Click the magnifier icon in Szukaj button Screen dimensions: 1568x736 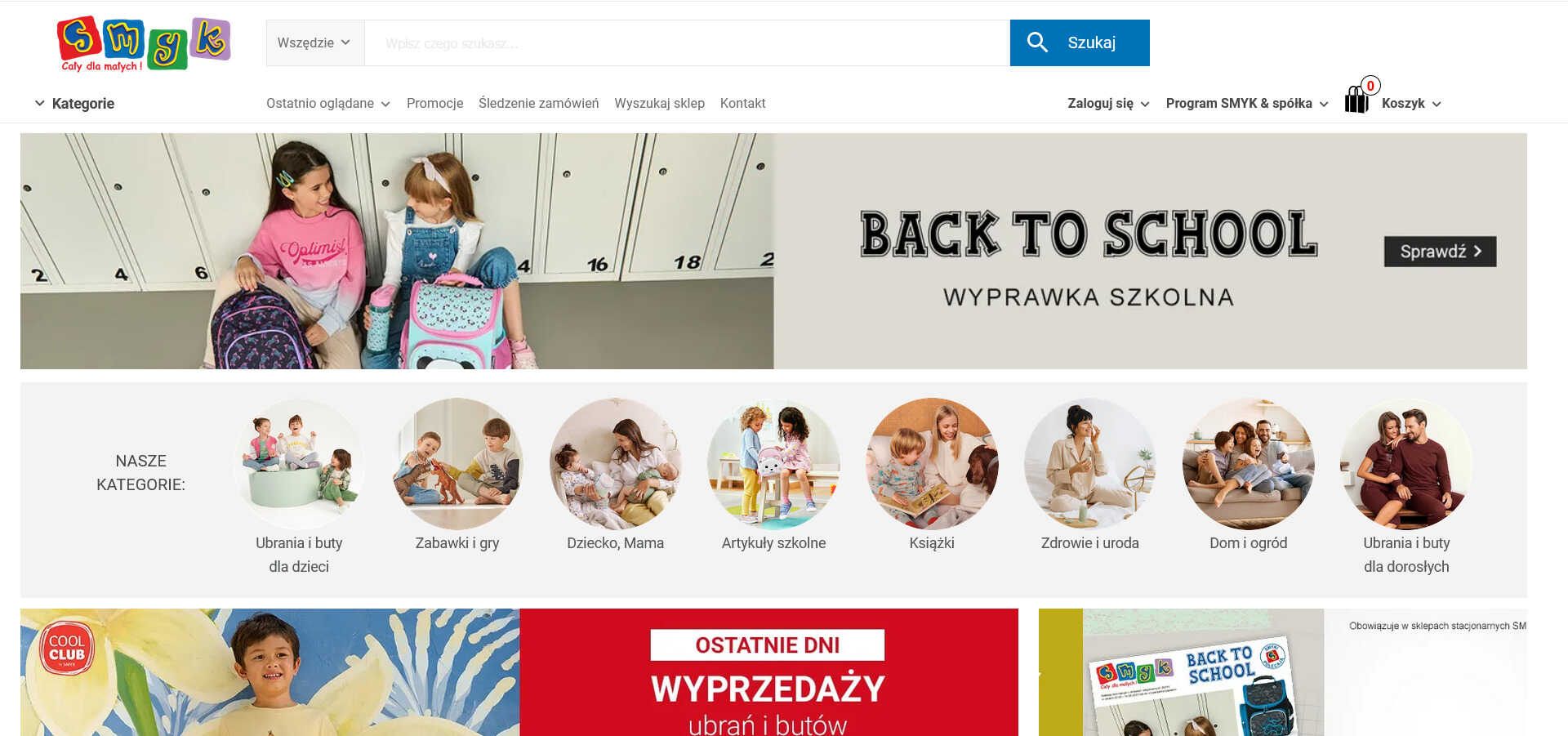pos(1037,42)
